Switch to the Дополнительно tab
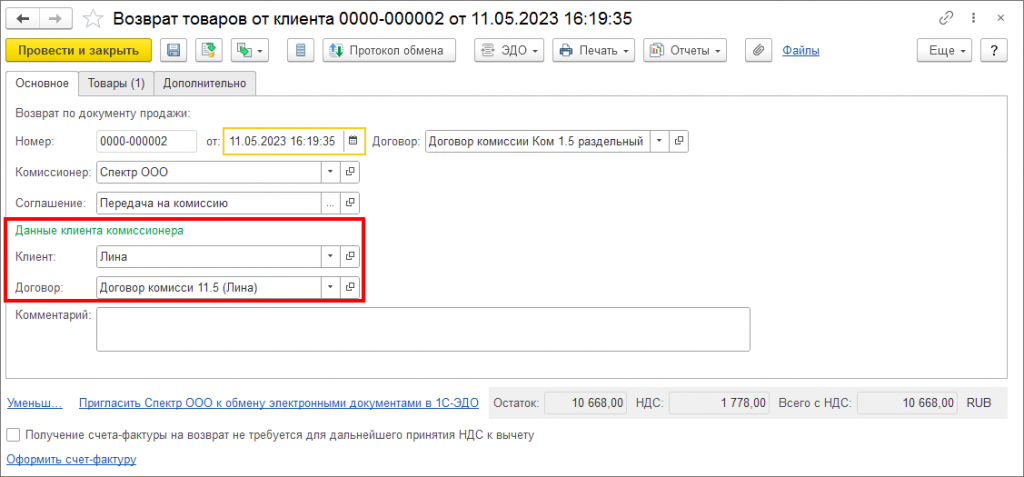The height and width of the screenshot is (477, 1024). pos(204,83)
